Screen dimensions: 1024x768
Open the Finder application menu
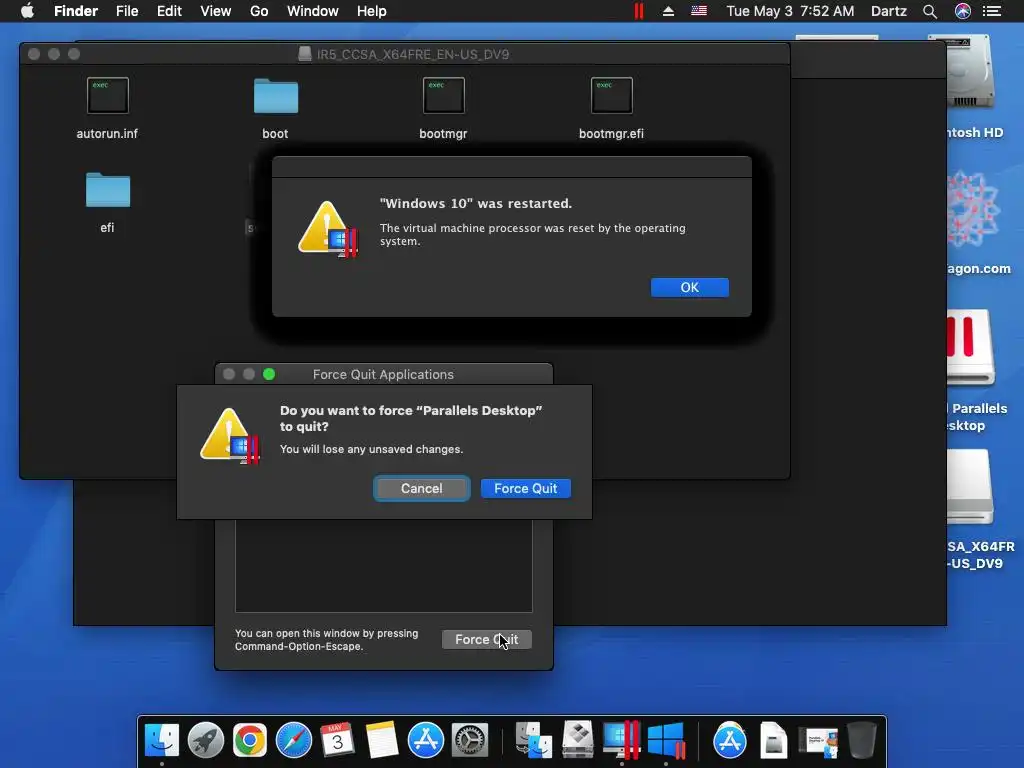(x=76, y=11)
